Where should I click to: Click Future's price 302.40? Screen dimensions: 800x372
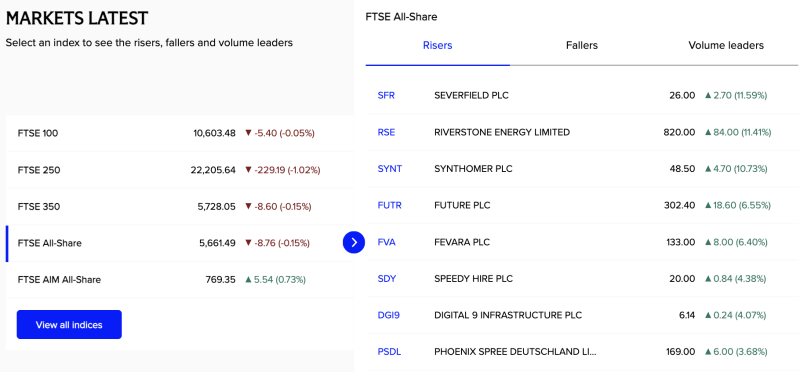680,205
